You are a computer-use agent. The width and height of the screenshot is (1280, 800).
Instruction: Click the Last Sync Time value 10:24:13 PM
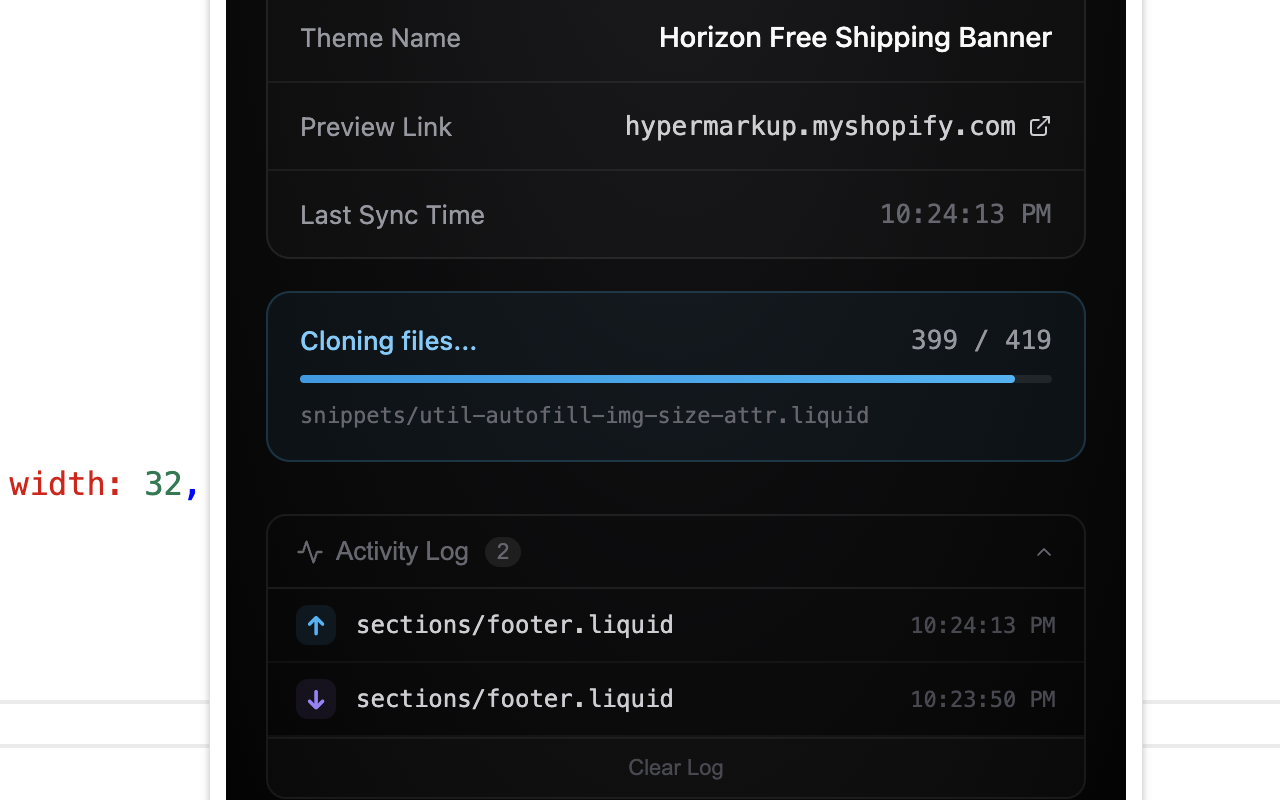tap(966, 214)
